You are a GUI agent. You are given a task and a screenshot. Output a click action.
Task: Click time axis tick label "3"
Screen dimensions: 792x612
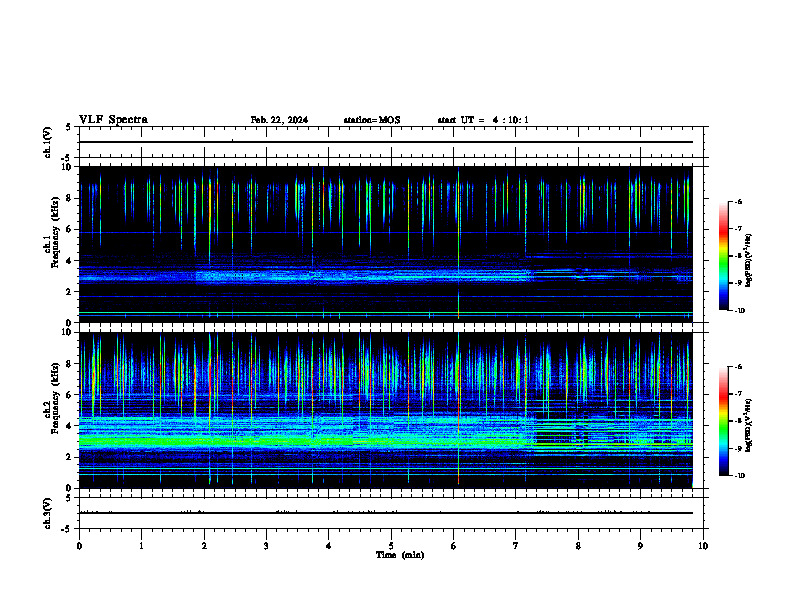(x=266, y=546)
